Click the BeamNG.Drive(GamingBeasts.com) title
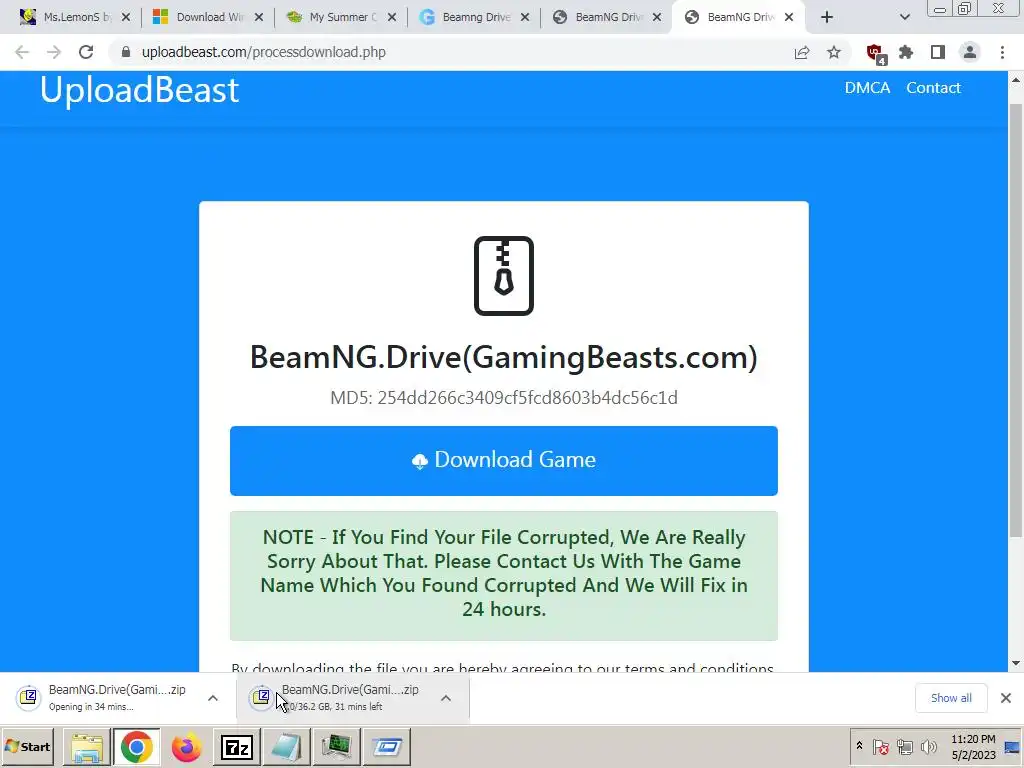Image resolution: width=1024 pixels, height=768 pixels. (x=504, y=357)
